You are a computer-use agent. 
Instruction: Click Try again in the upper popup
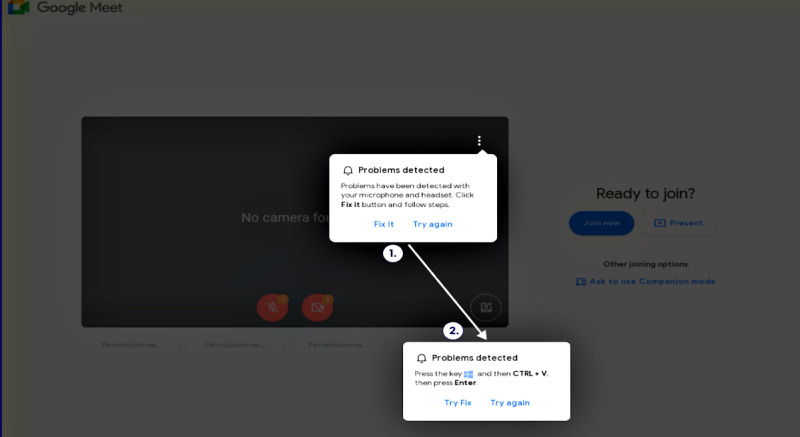pos(433,224)
